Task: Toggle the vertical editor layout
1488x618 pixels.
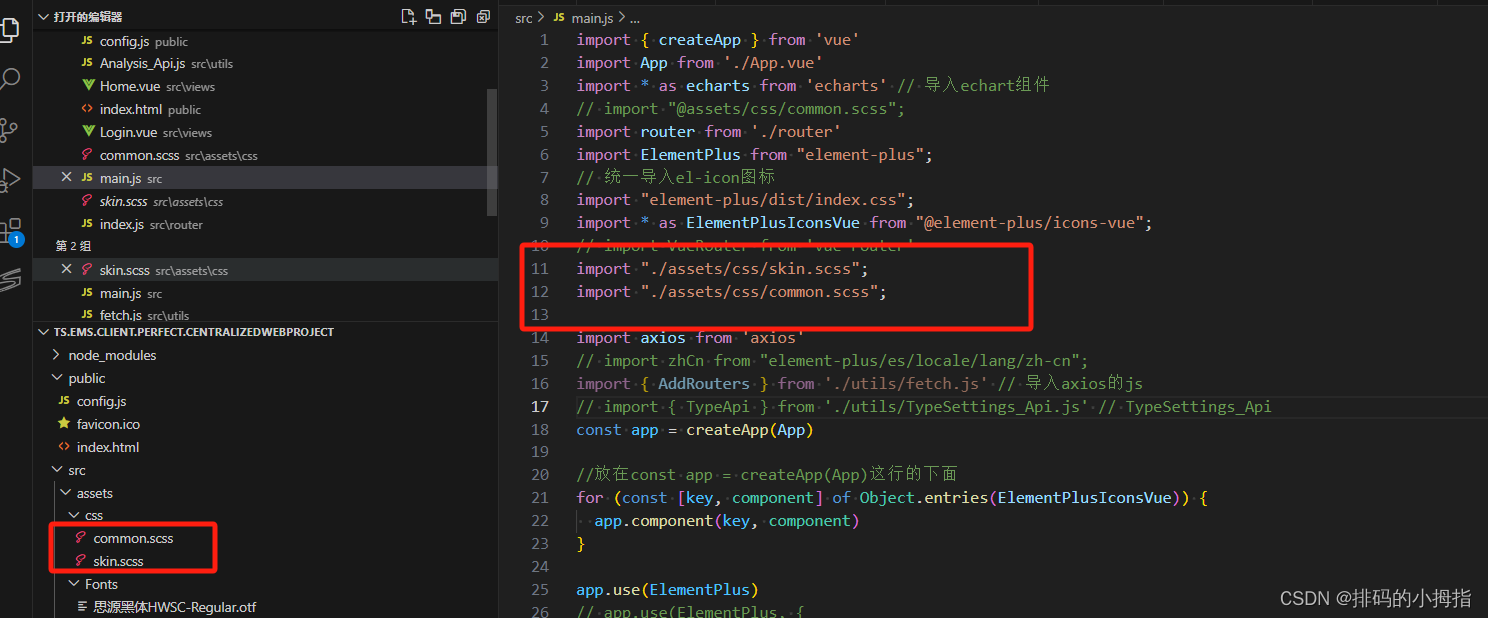Action: [433, 15]
